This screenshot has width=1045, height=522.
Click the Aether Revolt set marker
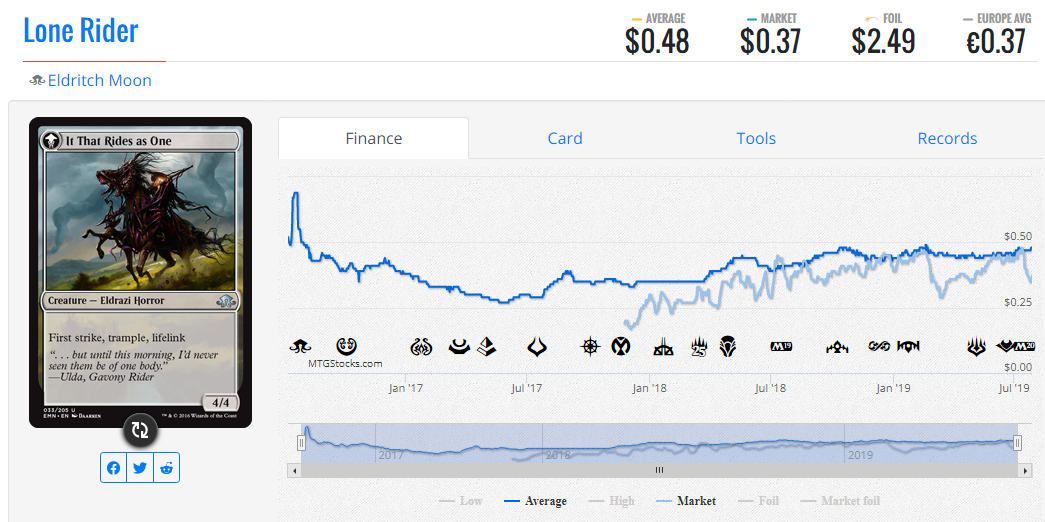[421, 347]
